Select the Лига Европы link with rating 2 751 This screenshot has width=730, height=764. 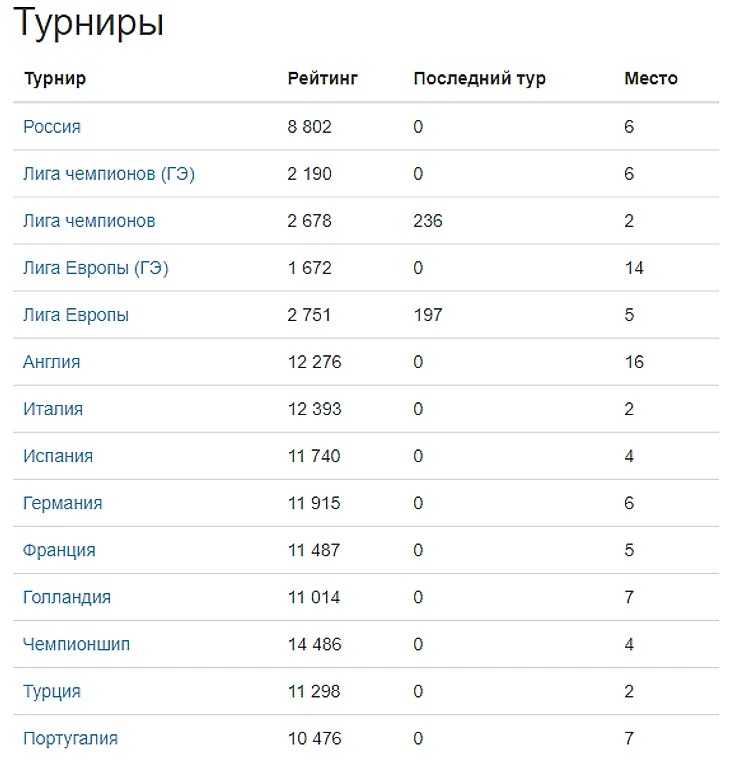pyautogui.click(x=76, y=315)
